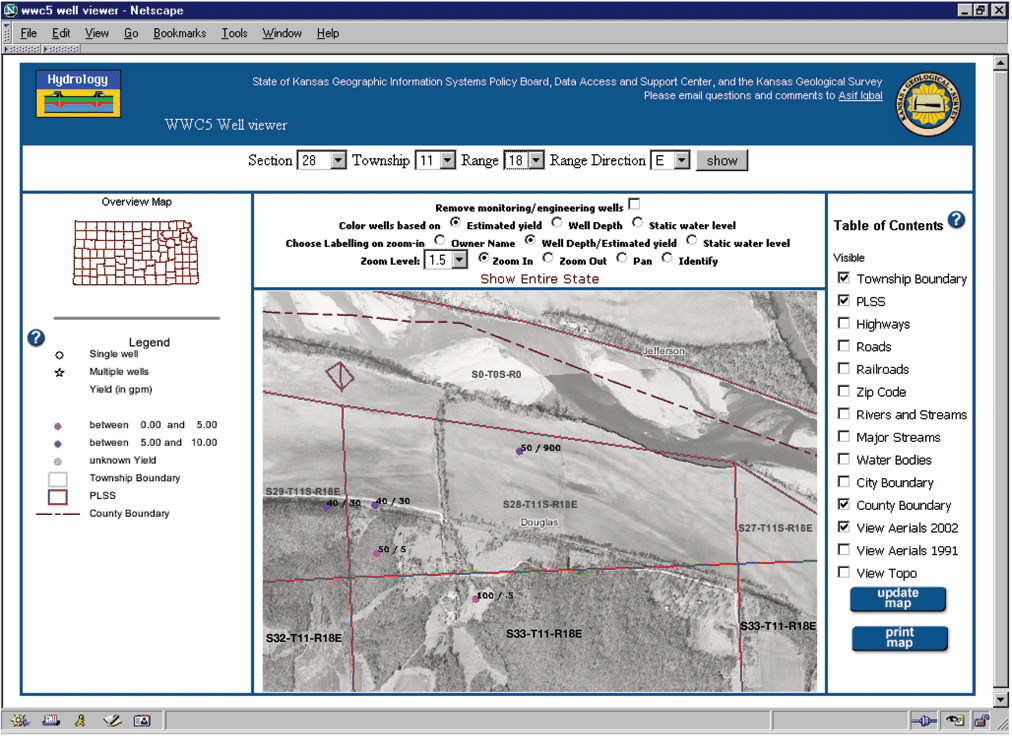
Task: Uncheck the PLSS layer in Table of Contents
Action: point(844,300)
